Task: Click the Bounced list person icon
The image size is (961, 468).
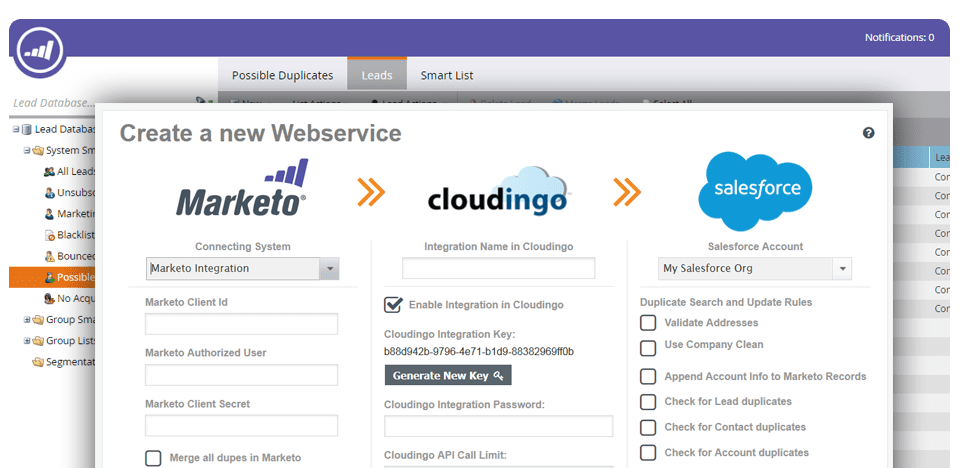Action: [x=50, y=256]
